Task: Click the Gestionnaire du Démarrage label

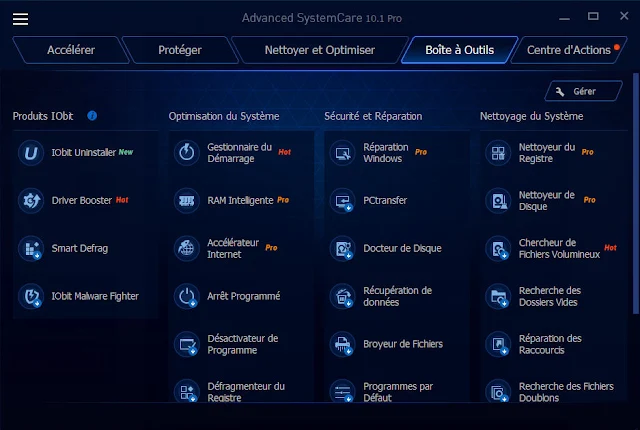Action: click(240, 153)
